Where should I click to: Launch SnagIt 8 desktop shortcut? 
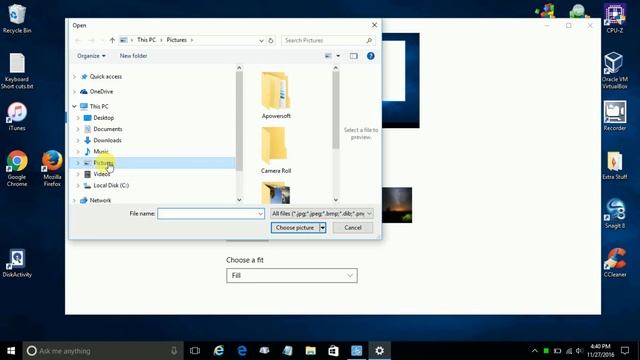pos(615,214)
